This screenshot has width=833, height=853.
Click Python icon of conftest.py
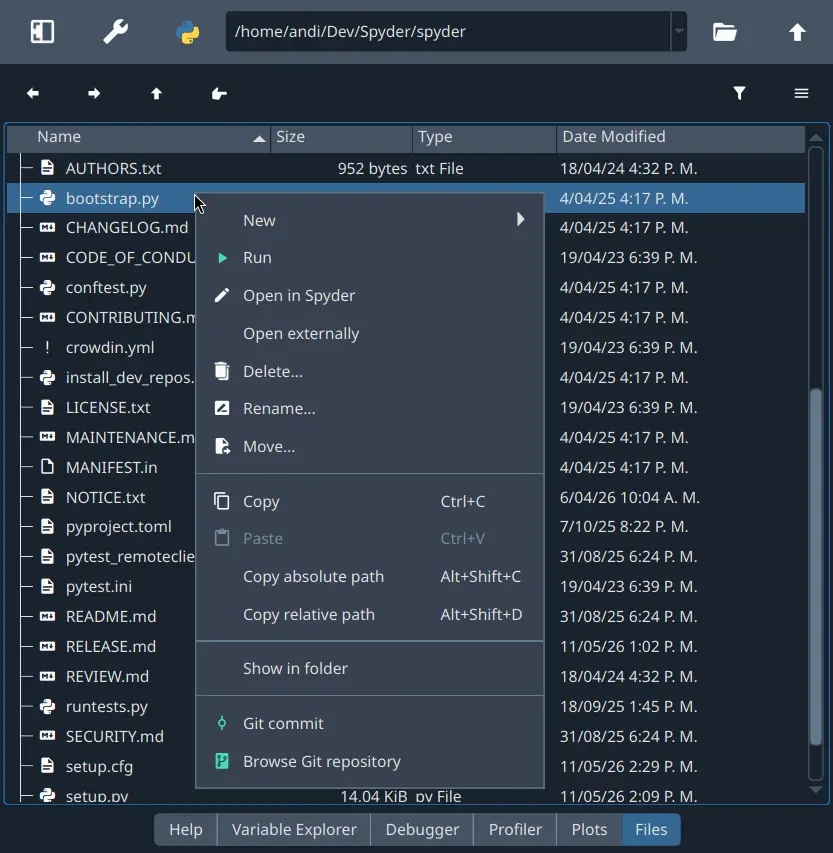coord(47,287)
